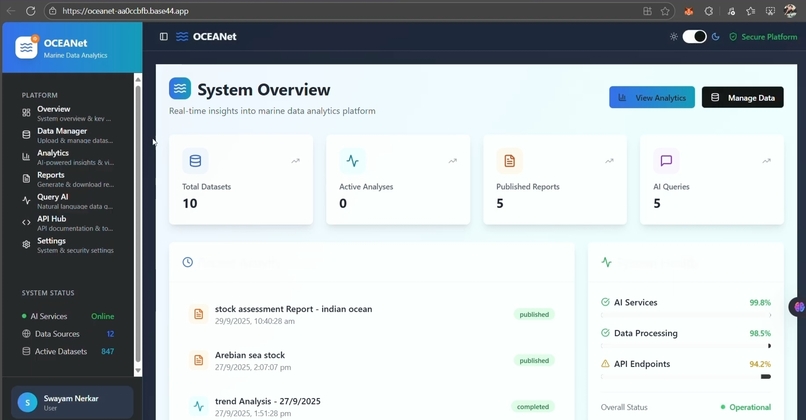Click trend arrow on Total Datasets card
Screen dimensions: 806x420
tap(295, 161)
